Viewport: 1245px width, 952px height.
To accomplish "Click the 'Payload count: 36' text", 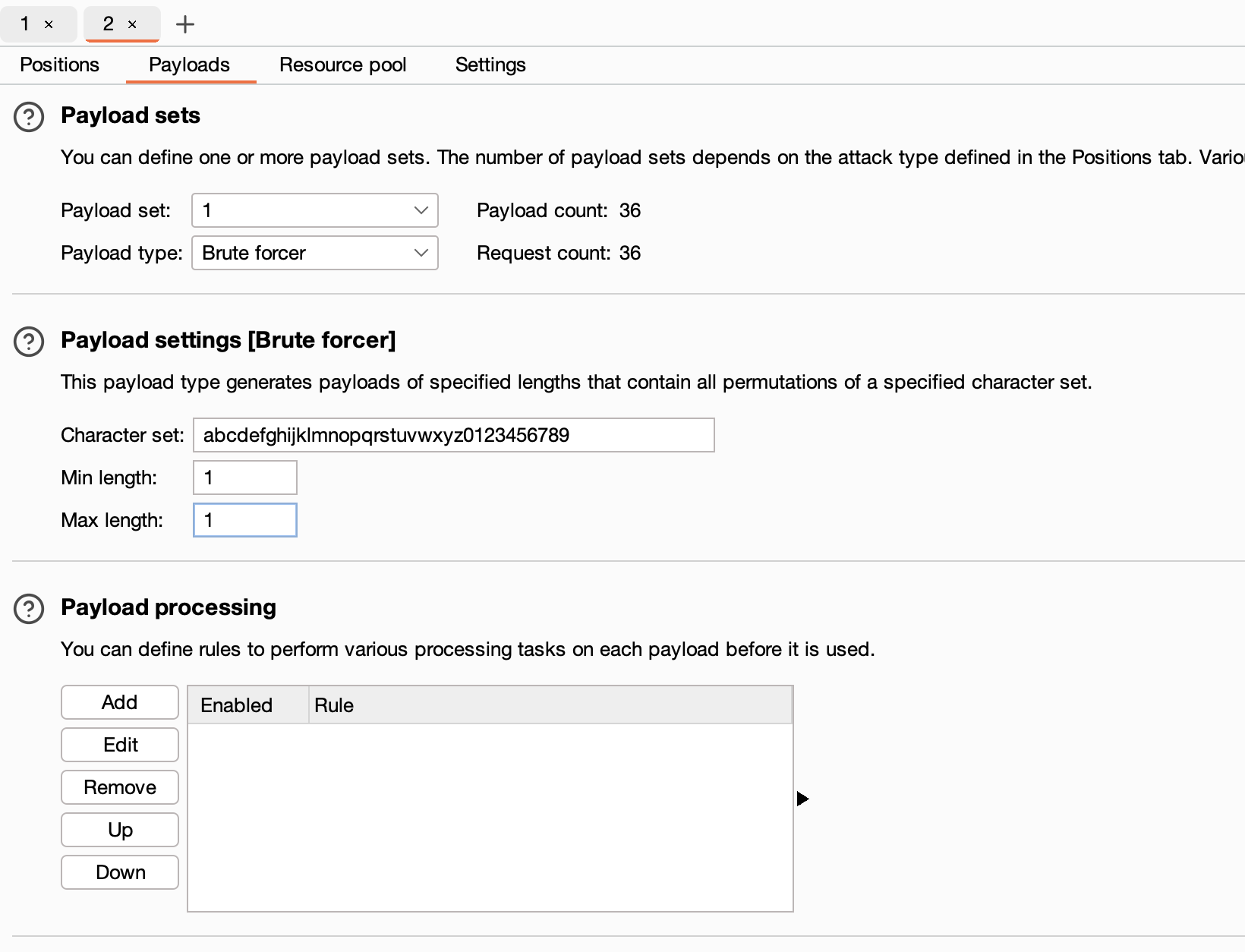I will pyautogui.click(x=559, y=210).
